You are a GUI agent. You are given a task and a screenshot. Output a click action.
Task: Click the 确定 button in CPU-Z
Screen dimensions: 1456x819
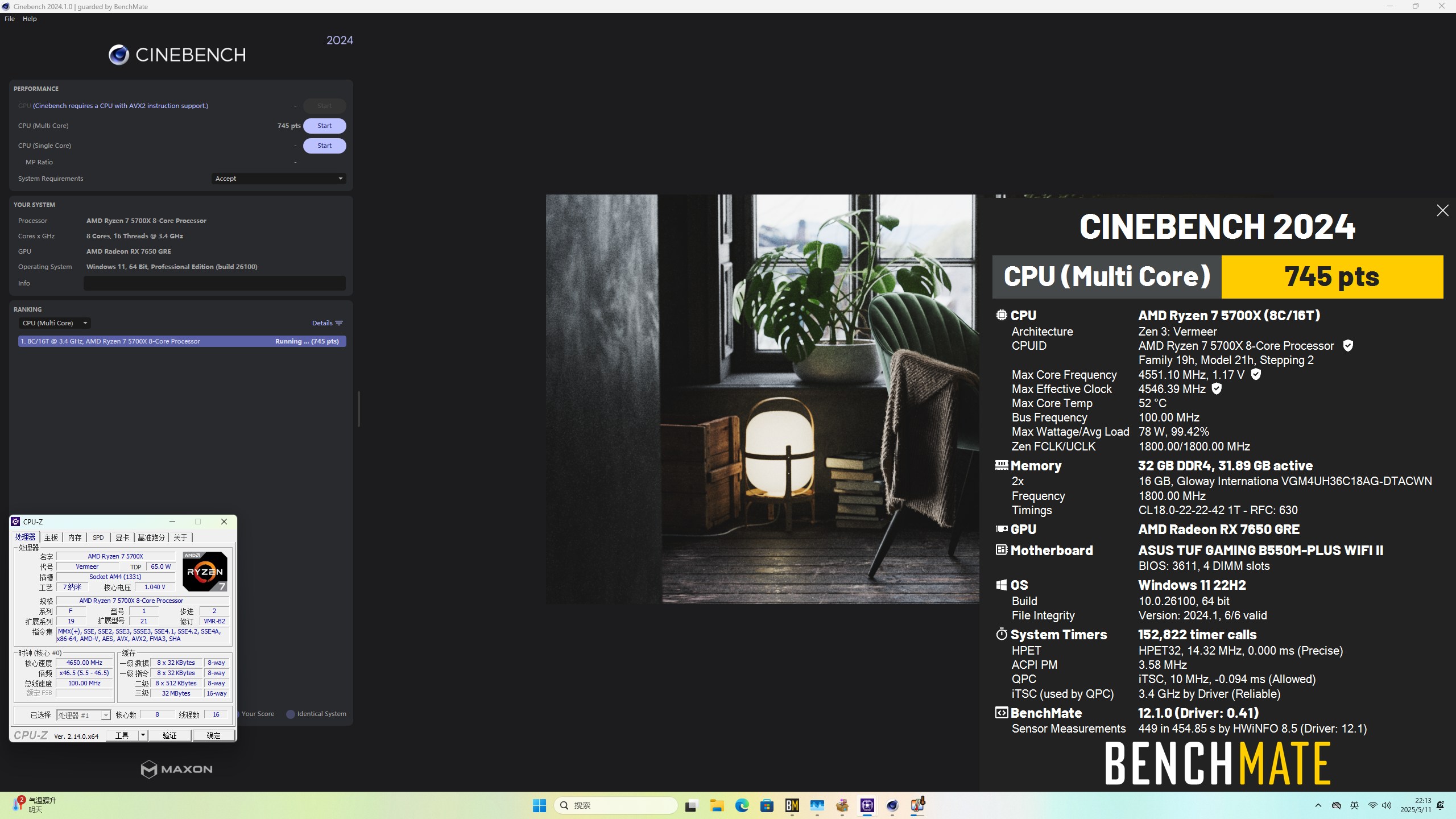(213, 735)
